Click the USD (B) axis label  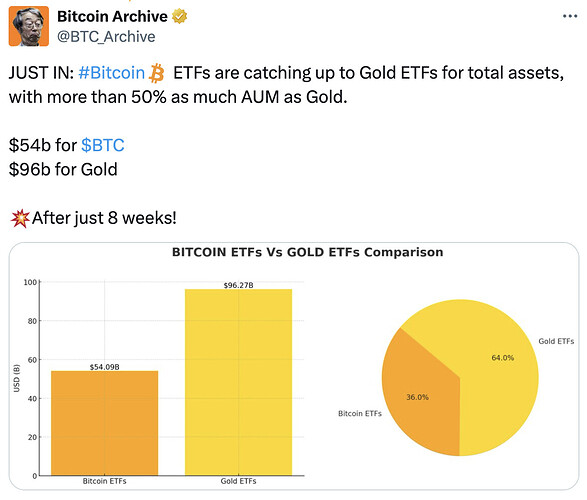[16, 378]
